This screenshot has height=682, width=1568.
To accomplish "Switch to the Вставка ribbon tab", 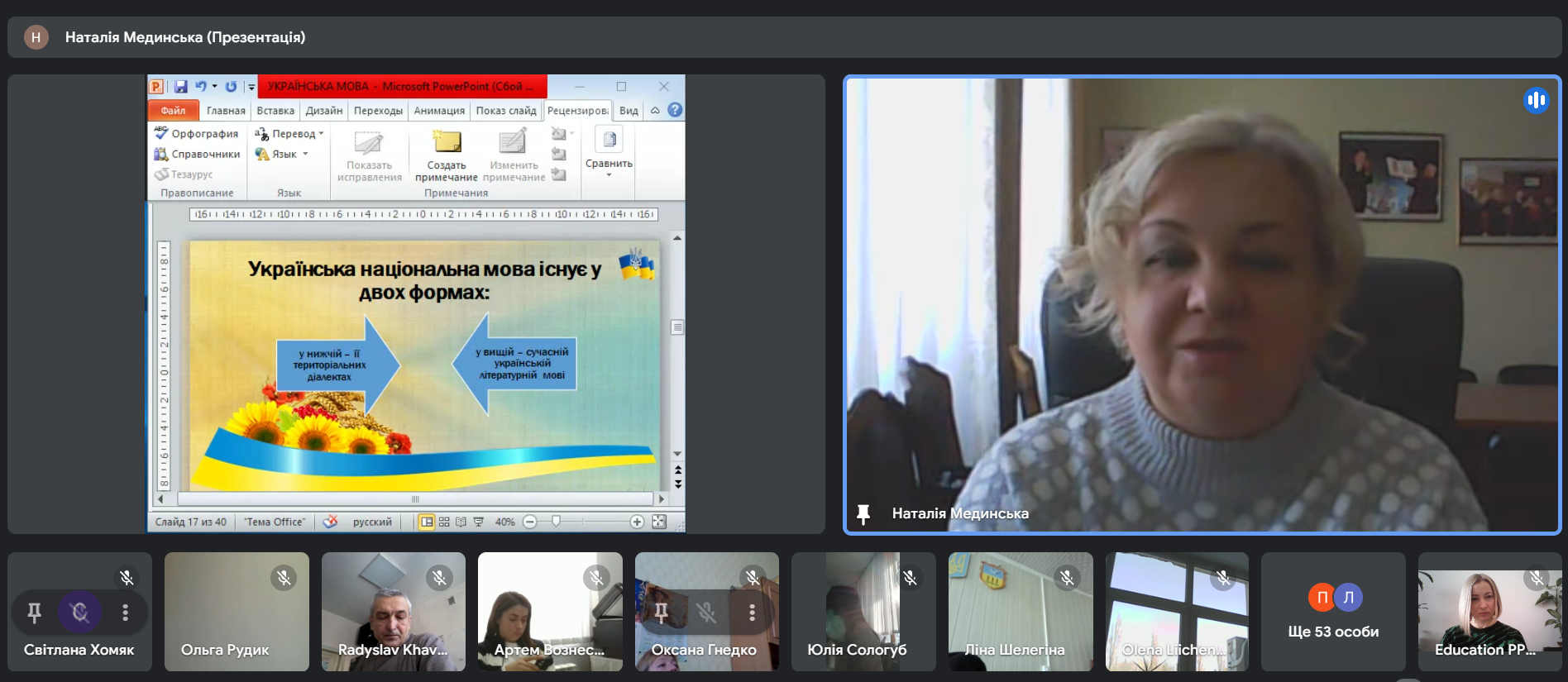I will tap(275, 110).
